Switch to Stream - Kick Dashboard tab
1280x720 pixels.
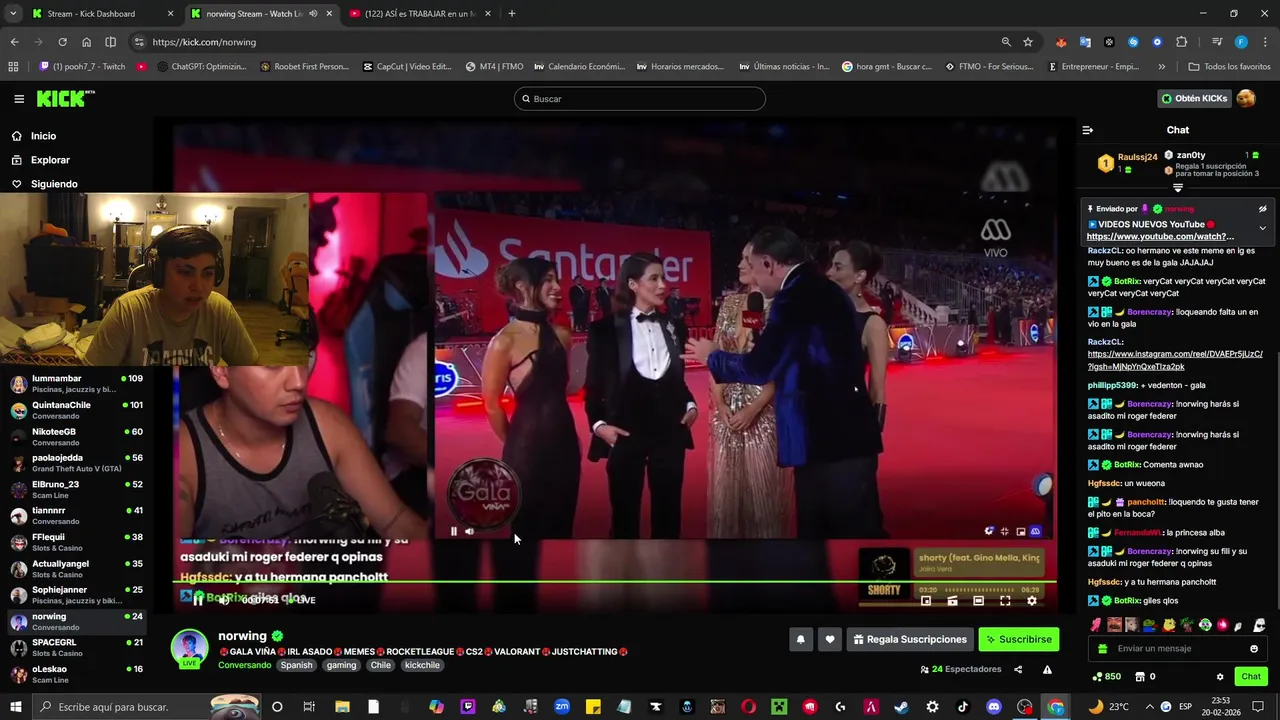[103, 14]
